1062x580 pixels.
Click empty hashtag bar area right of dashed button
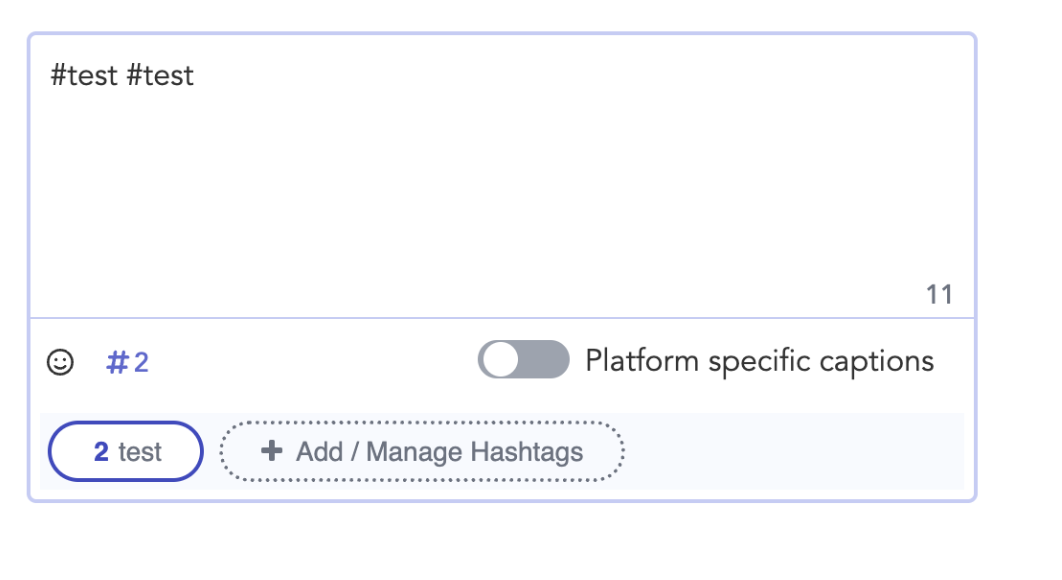[x=792, y=451]
